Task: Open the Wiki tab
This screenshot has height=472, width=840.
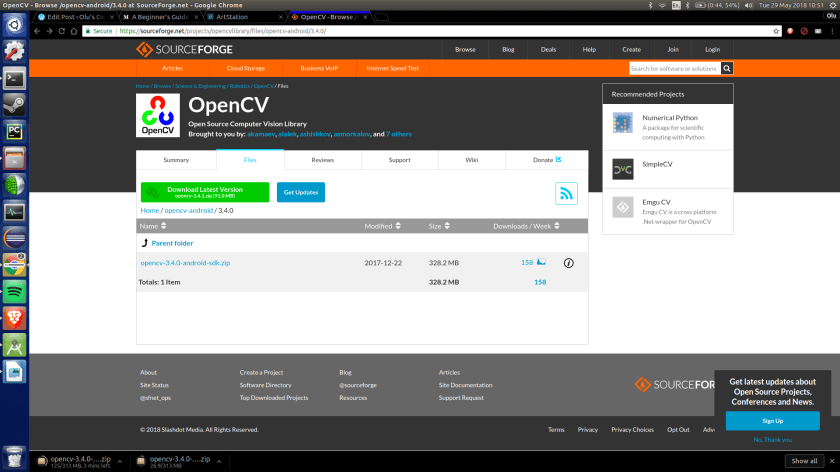Action: 471,160
